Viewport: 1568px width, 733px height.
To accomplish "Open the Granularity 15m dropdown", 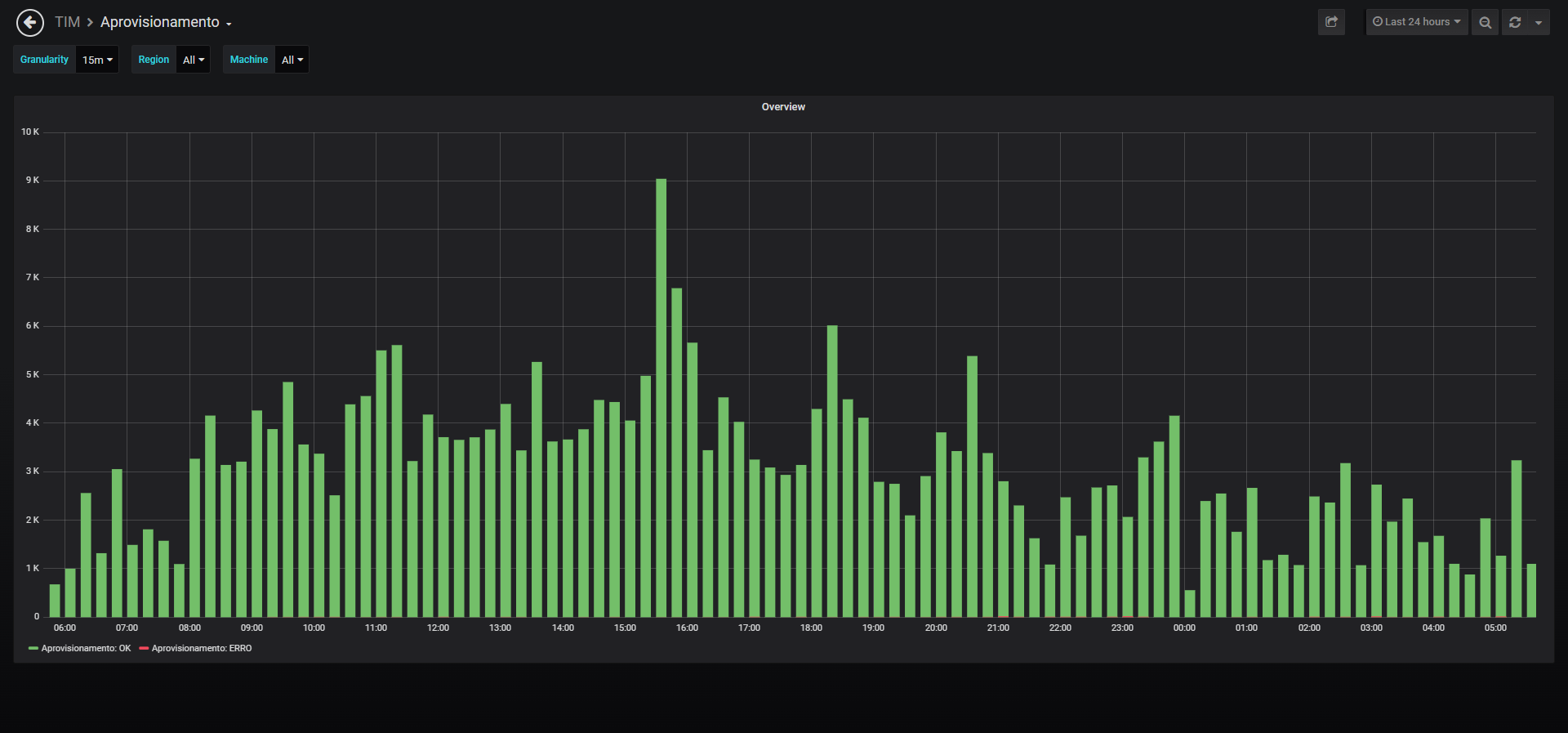I will 97,60.
